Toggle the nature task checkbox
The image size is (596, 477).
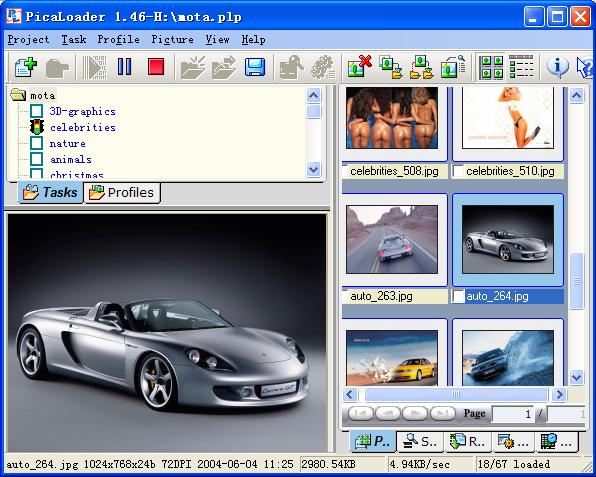pyautogui.click(x=37, y=143)
